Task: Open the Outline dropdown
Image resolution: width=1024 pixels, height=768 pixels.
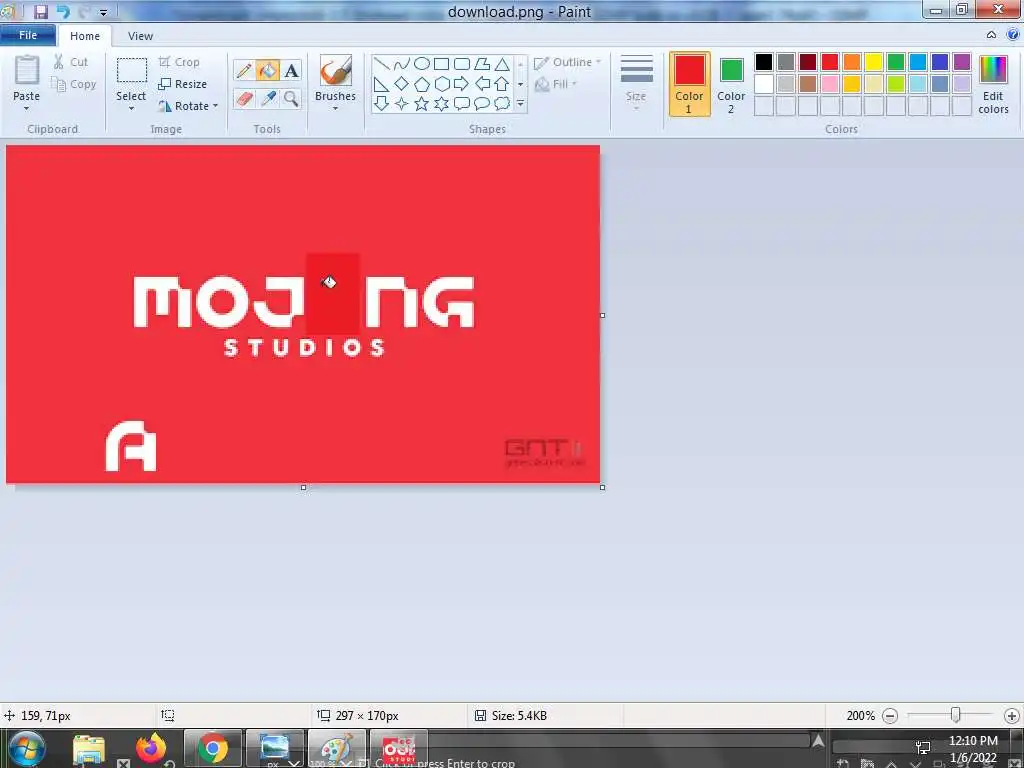Action: tap(567, 62)
